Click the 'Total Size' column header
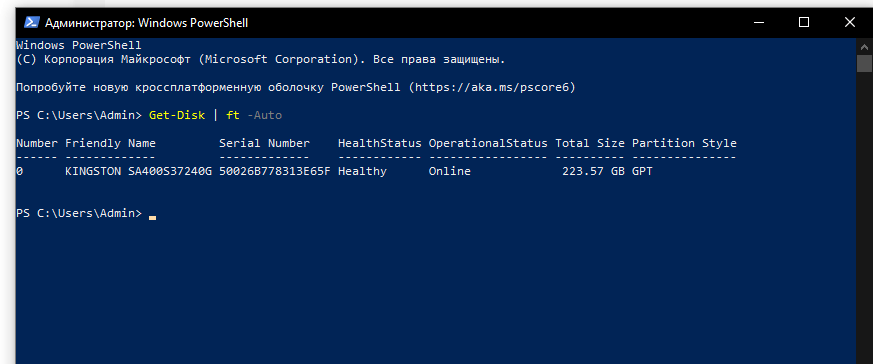The height and width of the screenshot is (364, 873). 590,143
